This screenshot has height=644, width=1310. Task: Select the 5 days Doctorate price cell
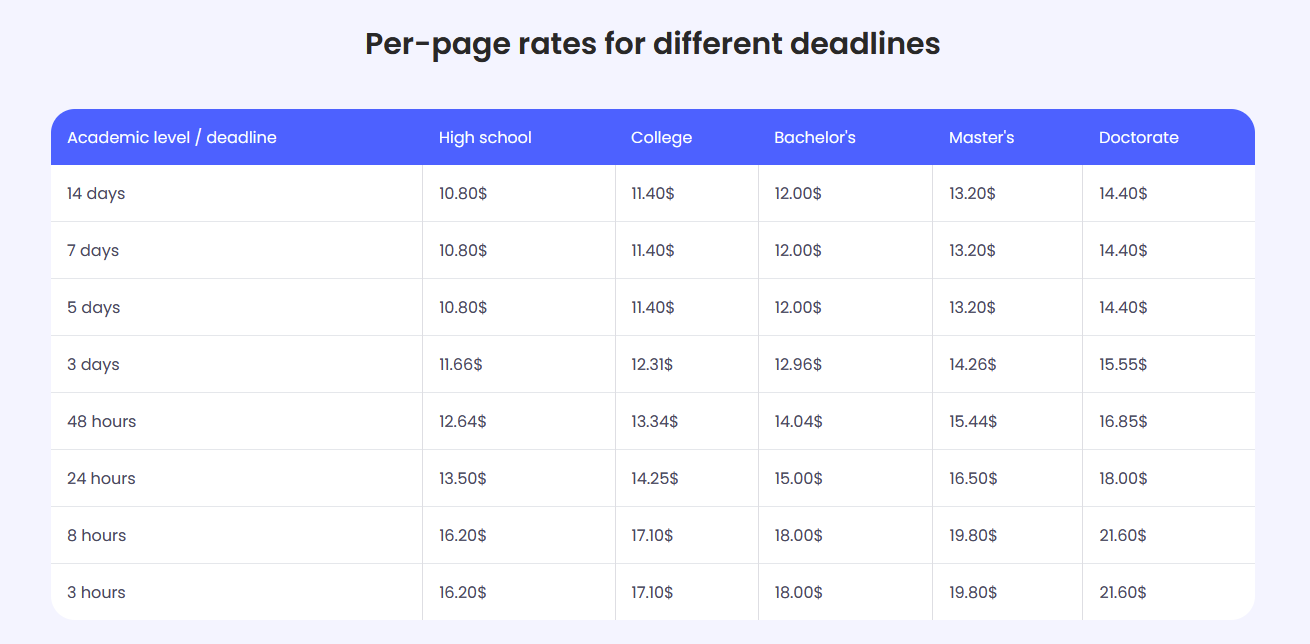[1123, 307]
